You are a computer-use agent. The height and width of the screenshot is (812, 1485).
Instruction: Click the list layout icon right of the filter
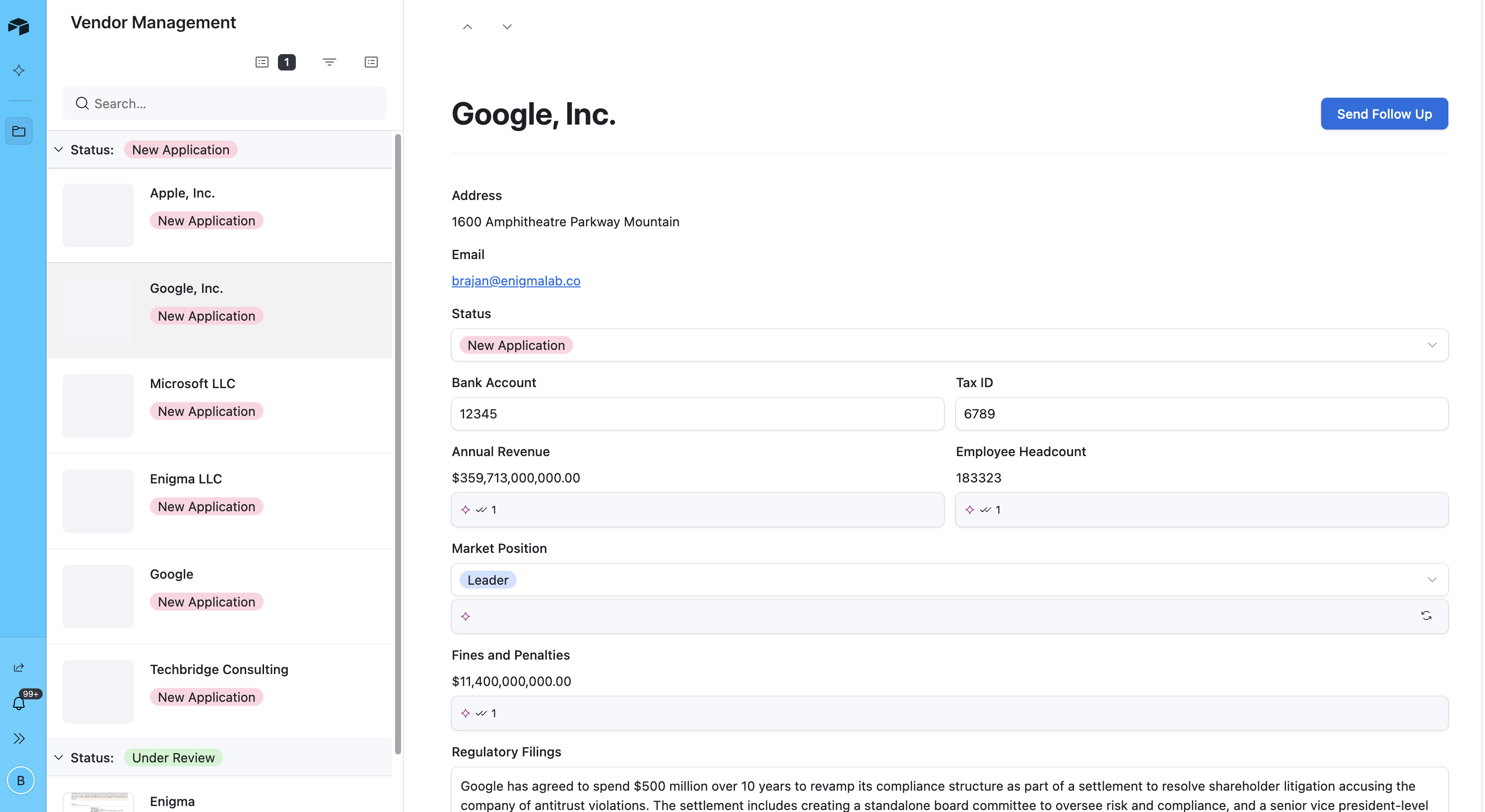point(371,62)
